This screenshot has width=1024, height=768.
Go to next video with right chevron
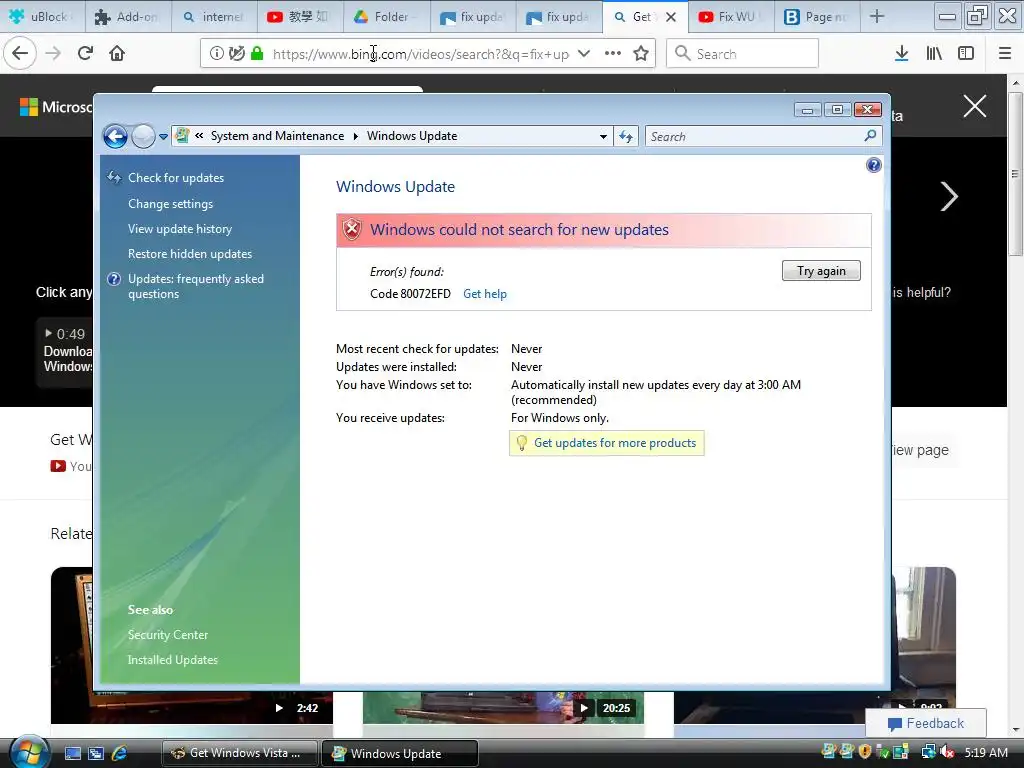(x=949, y=196)
